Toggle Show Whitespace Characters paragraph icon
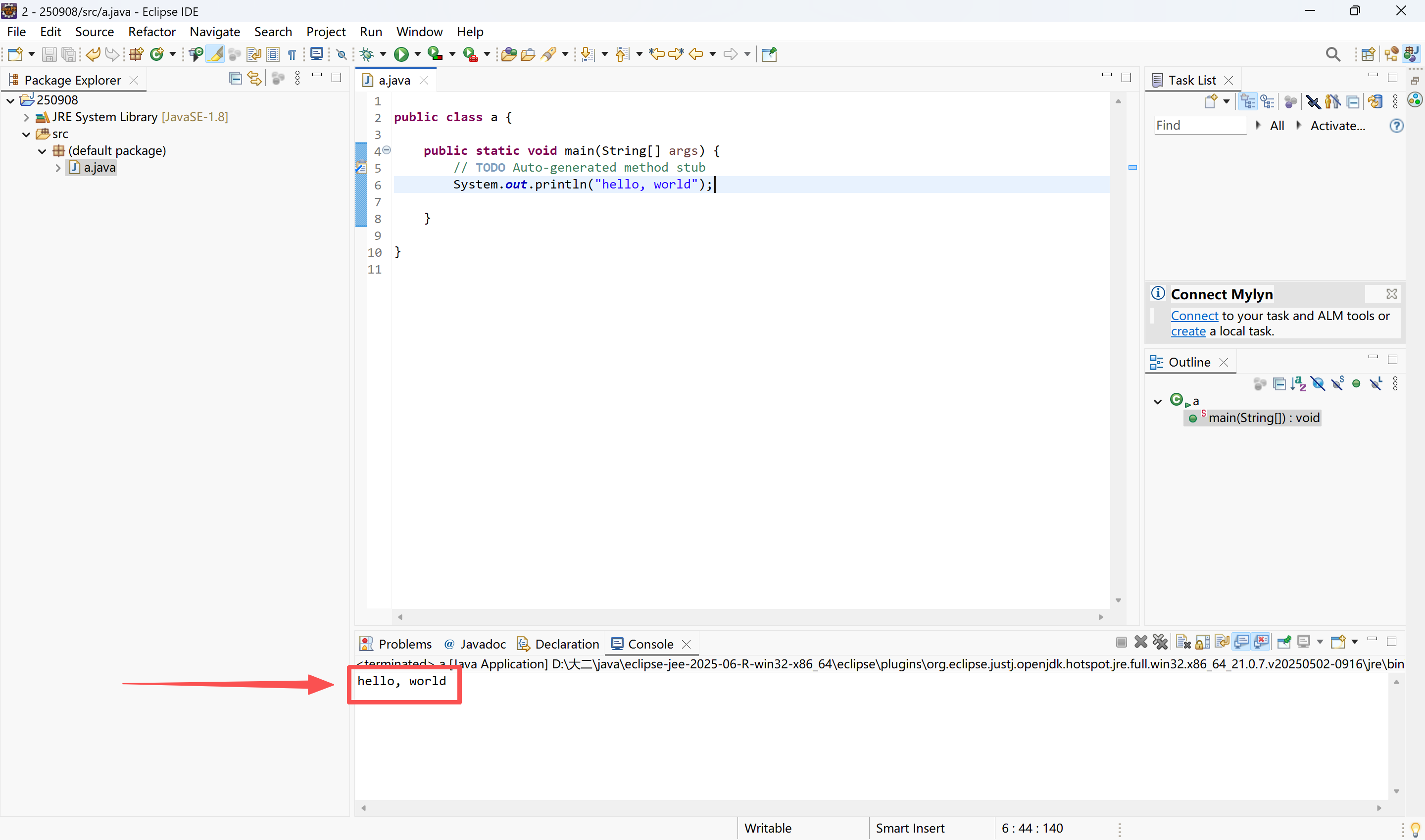 pyautogui.click(x=292, y=54)
